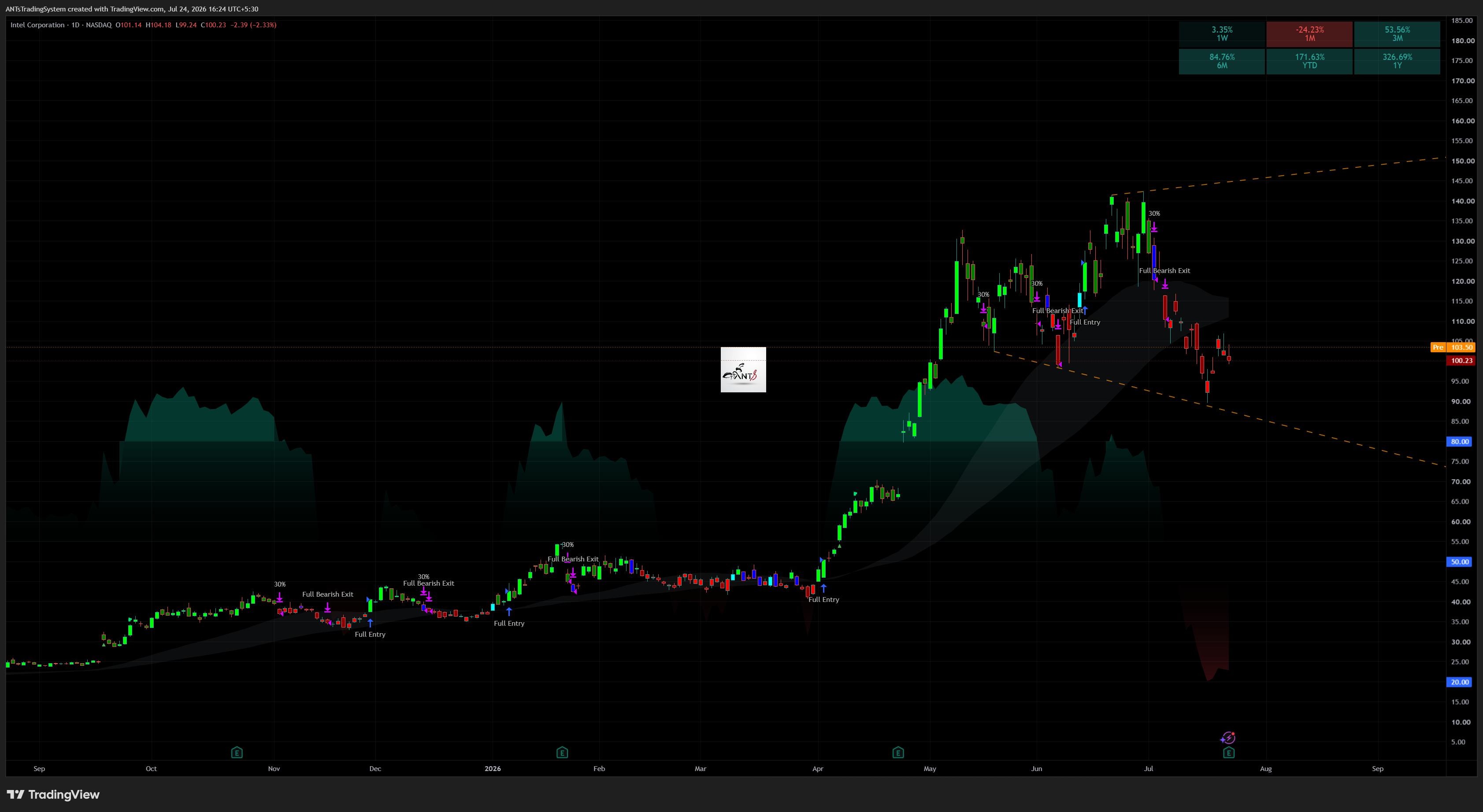
Task: Click the L99.24 low value
Action: 186,25
